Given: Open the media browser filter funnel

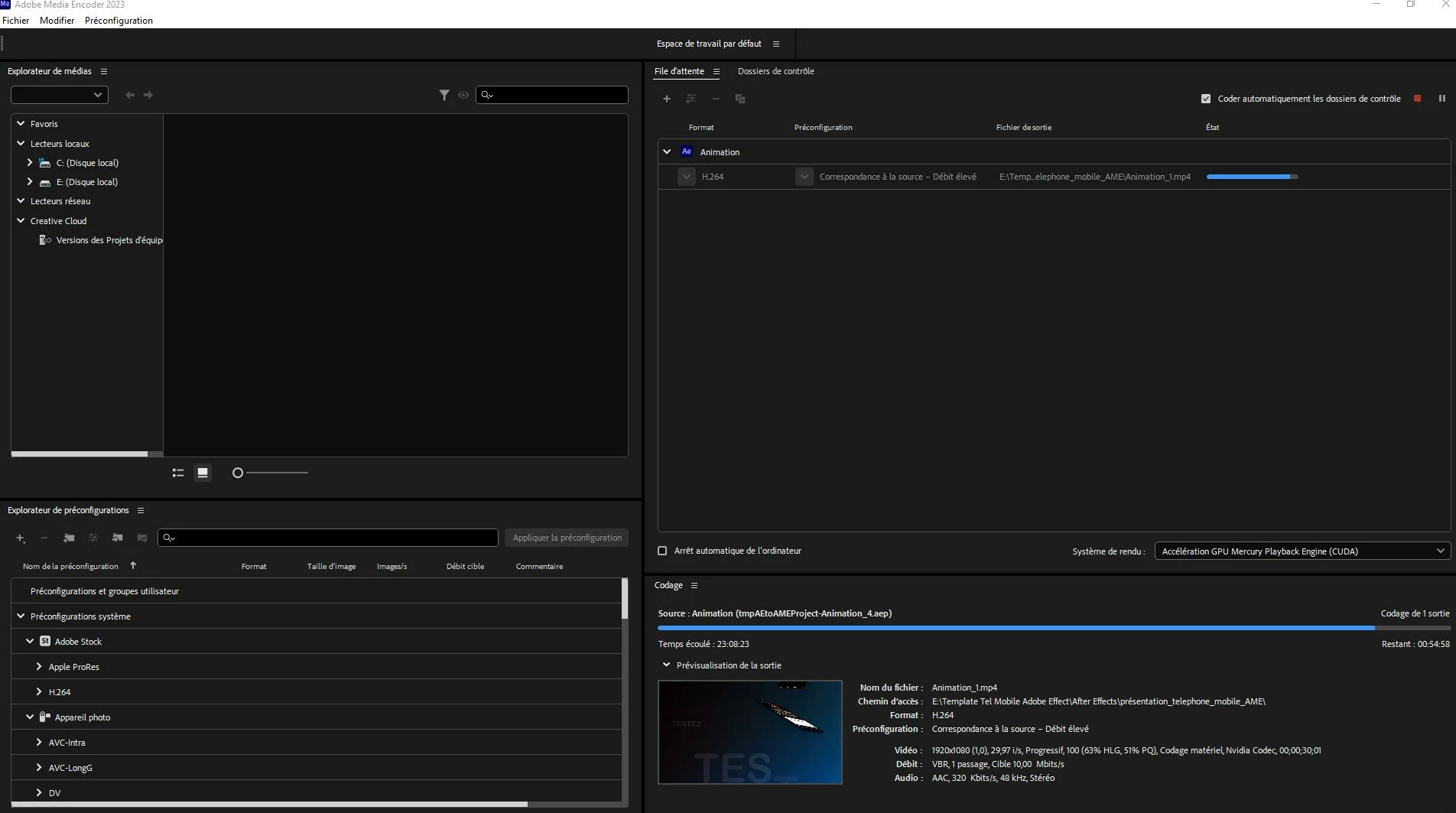Looking at the screenshot, I should (444, 95).
